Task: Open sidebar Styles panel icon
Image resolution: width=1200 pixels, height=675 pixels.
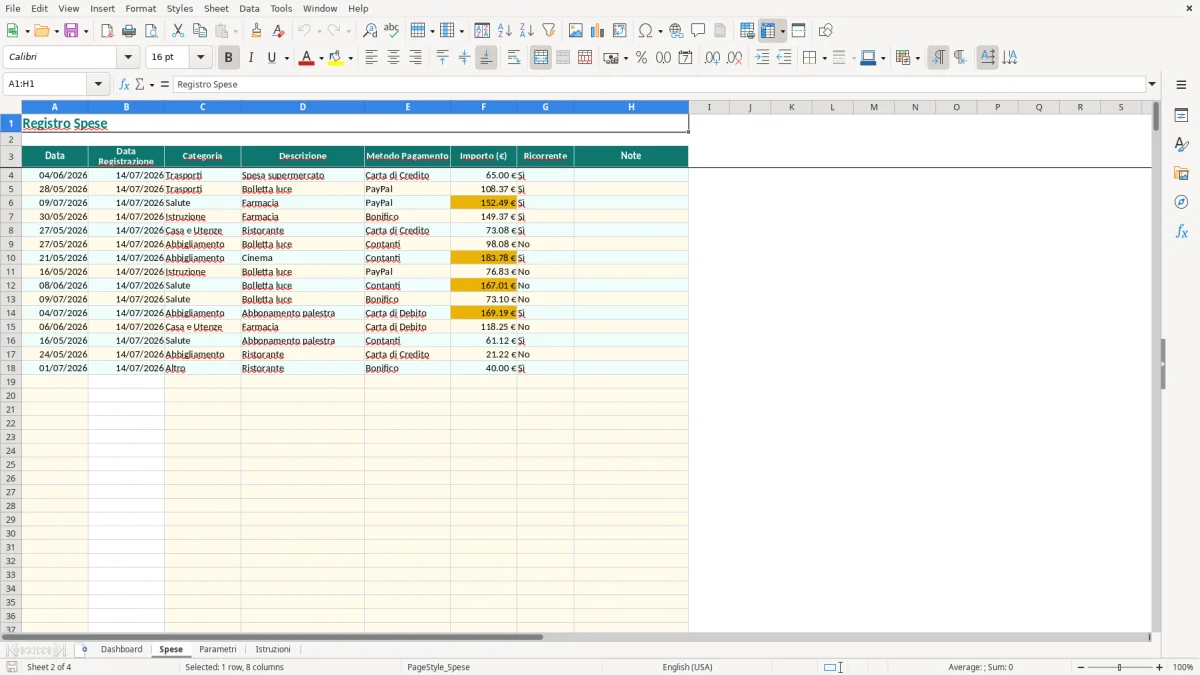Action: point(1181,145)
